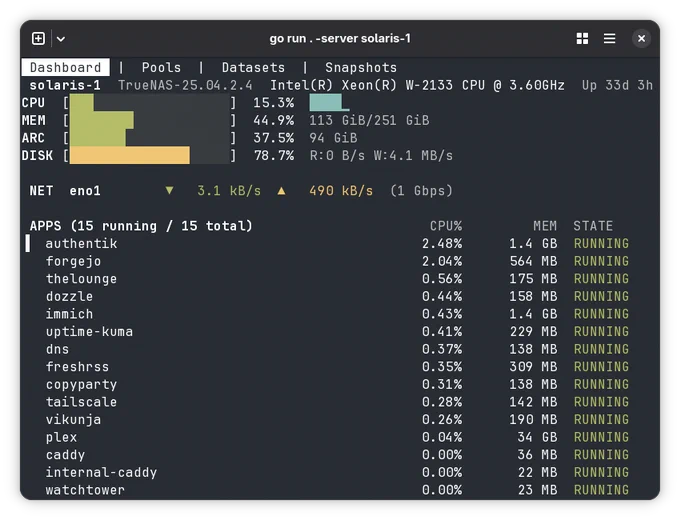Click the STATE column header
This screenshot has width=680, height=520.
[593, 226]
